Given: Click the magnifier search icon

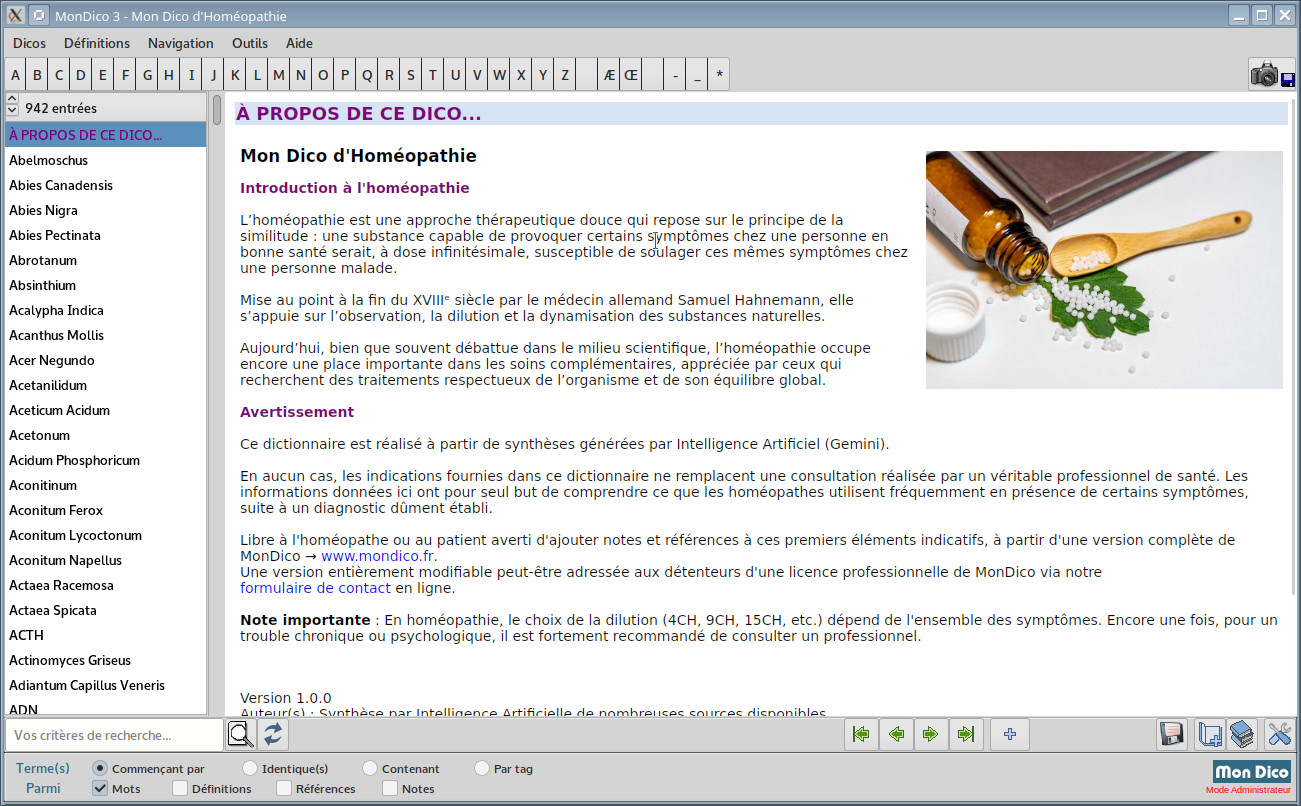Looking at the screenshot, I should [240, 735].
